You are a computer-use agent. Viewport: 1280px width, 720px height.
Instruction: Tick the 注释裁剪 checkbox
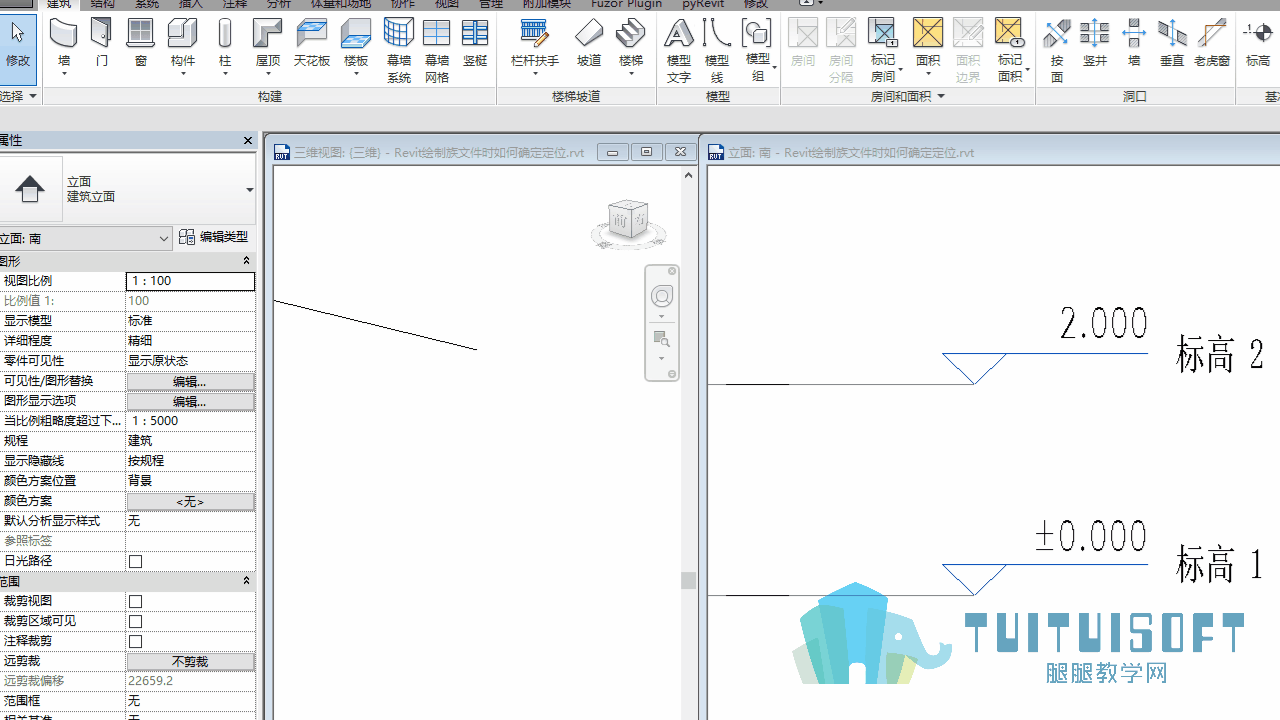pos(136,641)
